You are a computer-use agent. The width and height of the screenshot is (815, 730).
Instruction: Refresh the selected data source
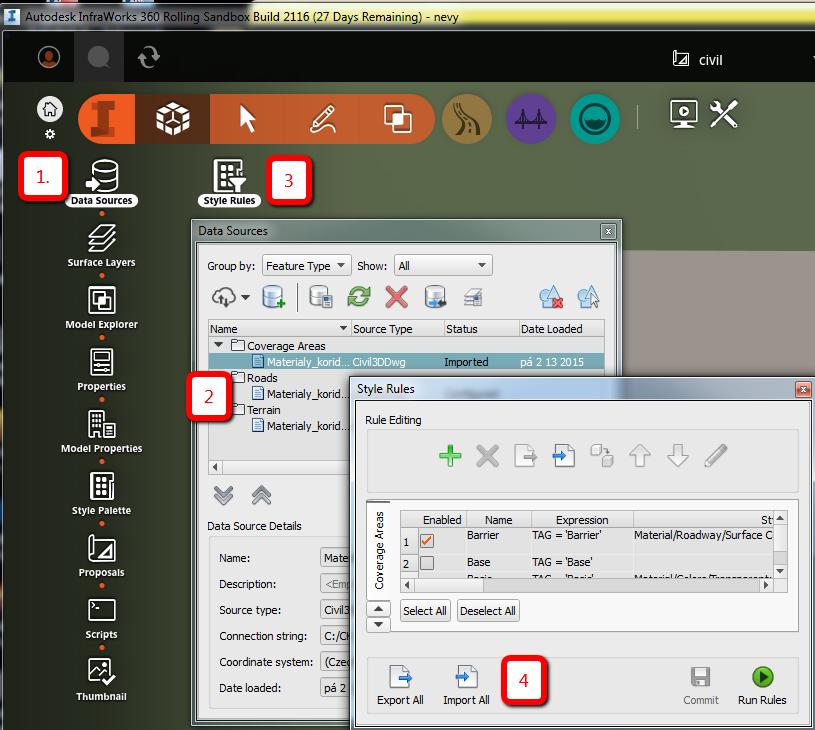(359, 297)
